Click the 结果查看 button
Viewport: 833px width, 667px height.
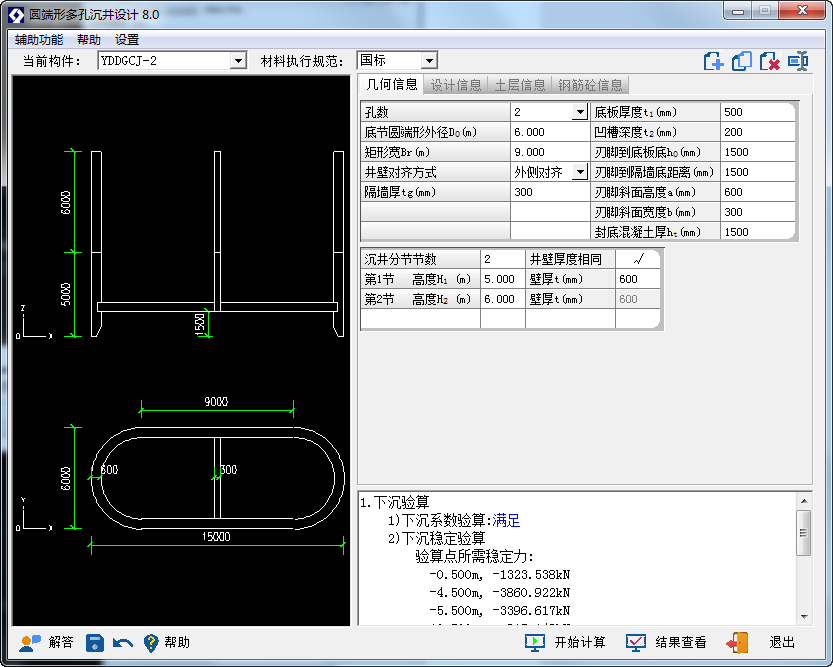pos(666,643)
